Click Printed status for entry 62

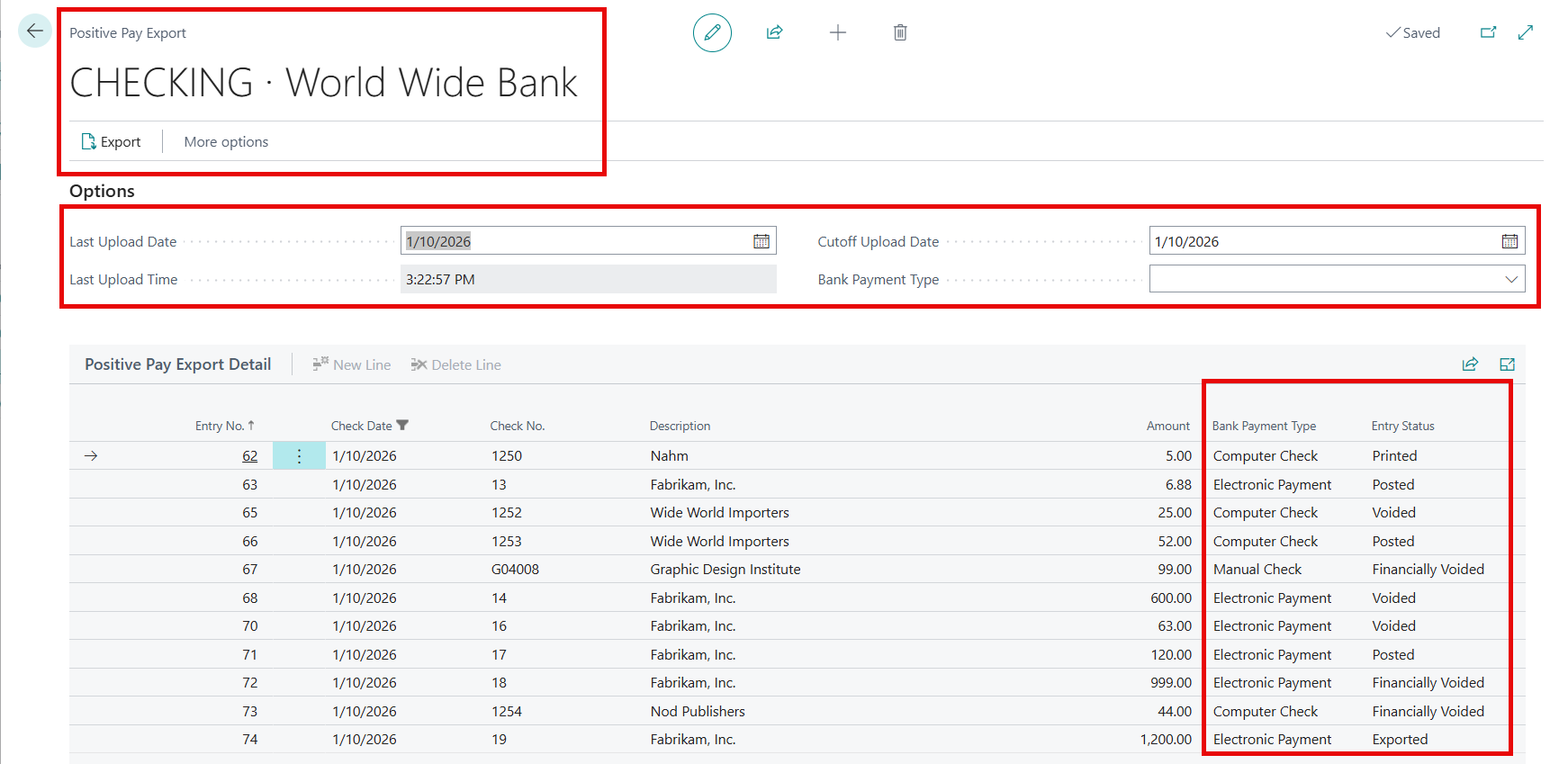point(1394,455)
